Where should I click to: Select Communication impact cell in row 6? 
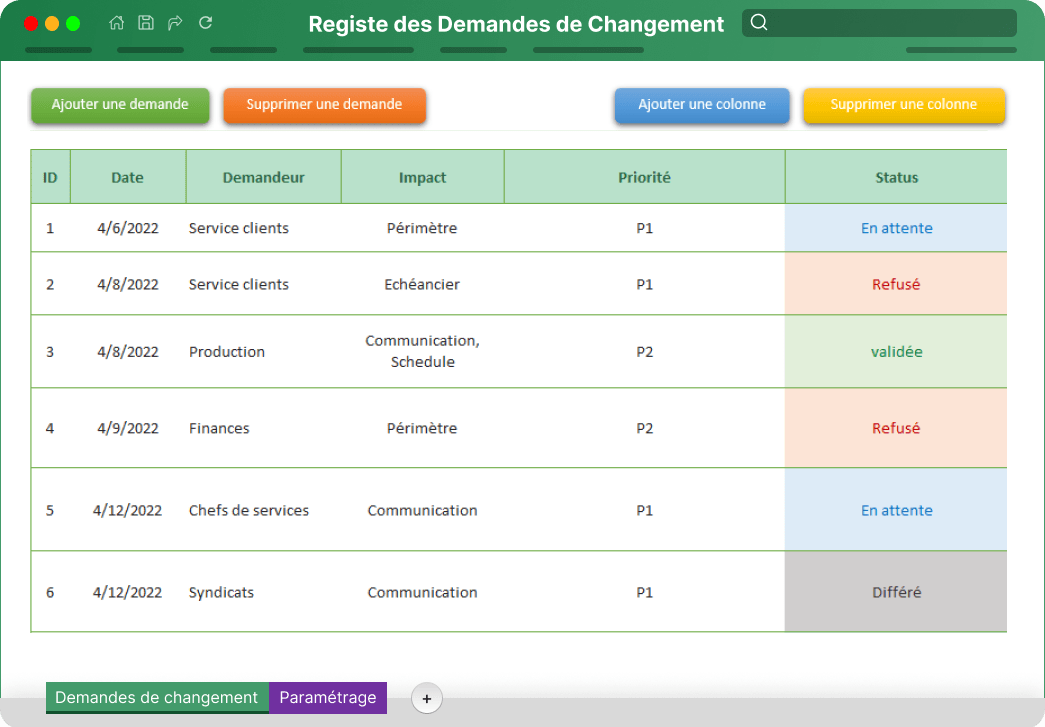pyautogui.click(x=423, y=592)
